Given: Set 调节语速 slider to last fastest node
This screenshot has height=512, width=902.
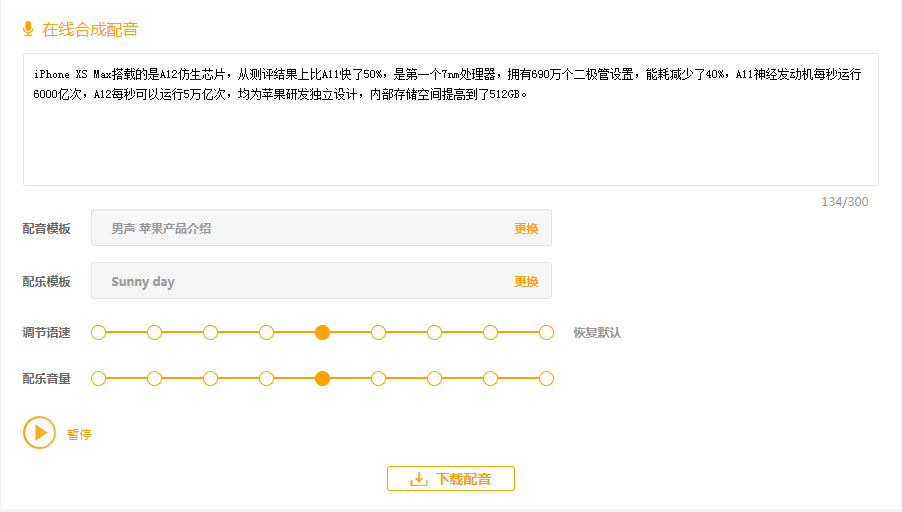Looking at the screenshot, I should point(546,332).
